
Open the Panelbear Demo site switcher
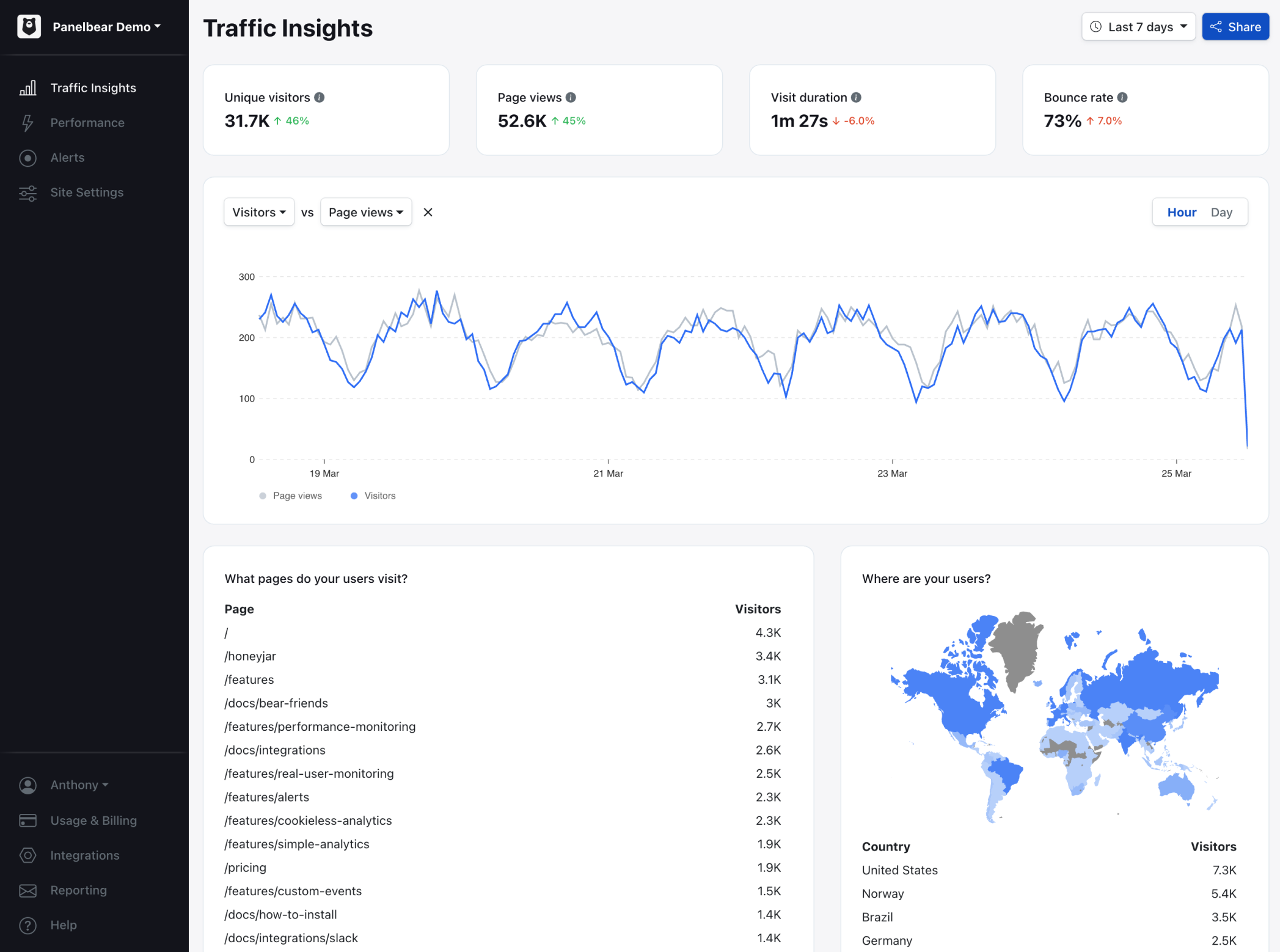point(107,27)
